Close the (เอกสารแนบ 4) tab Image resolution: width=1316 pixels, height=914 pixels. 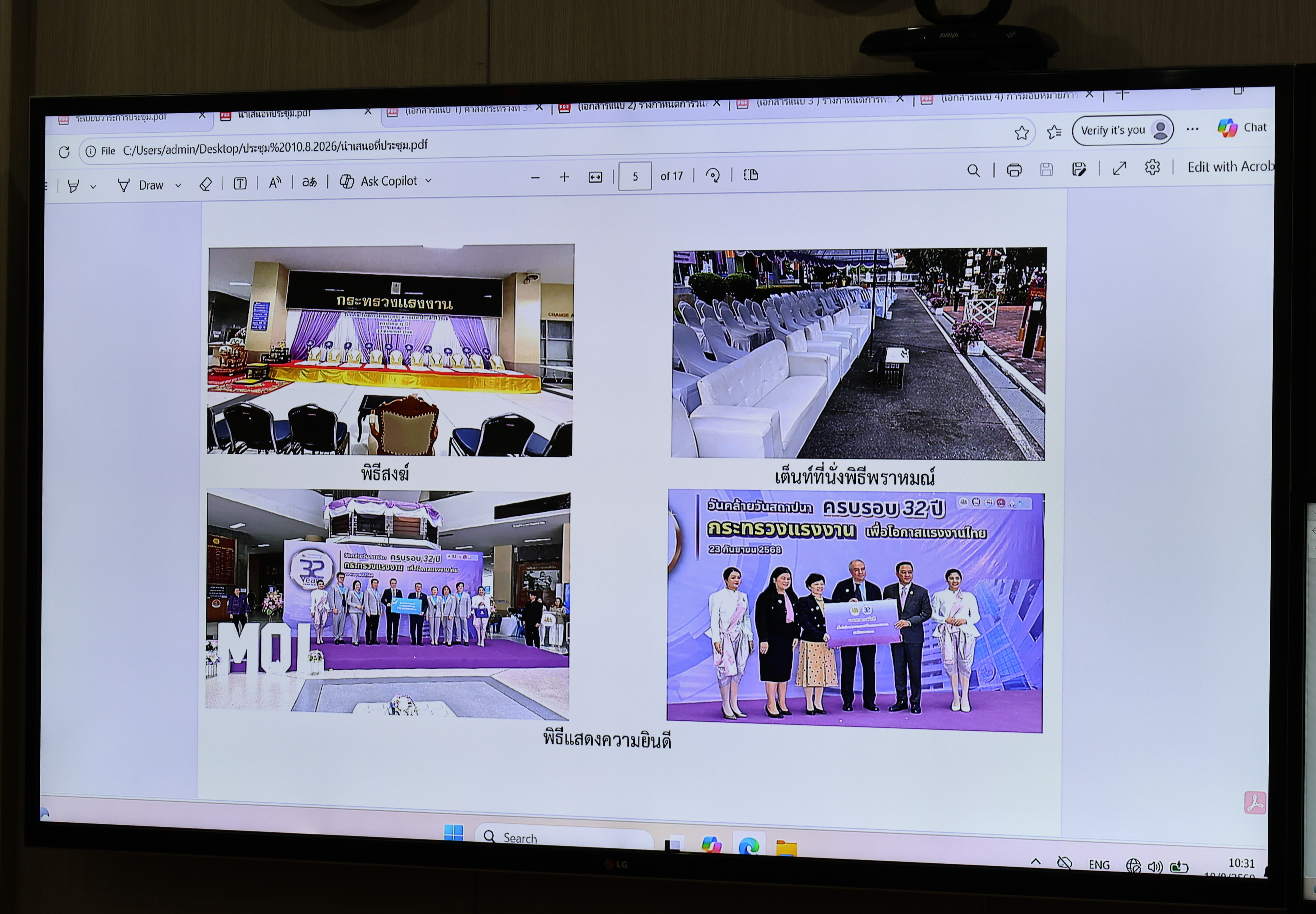pyautogui.click(x=1089, y=94)
